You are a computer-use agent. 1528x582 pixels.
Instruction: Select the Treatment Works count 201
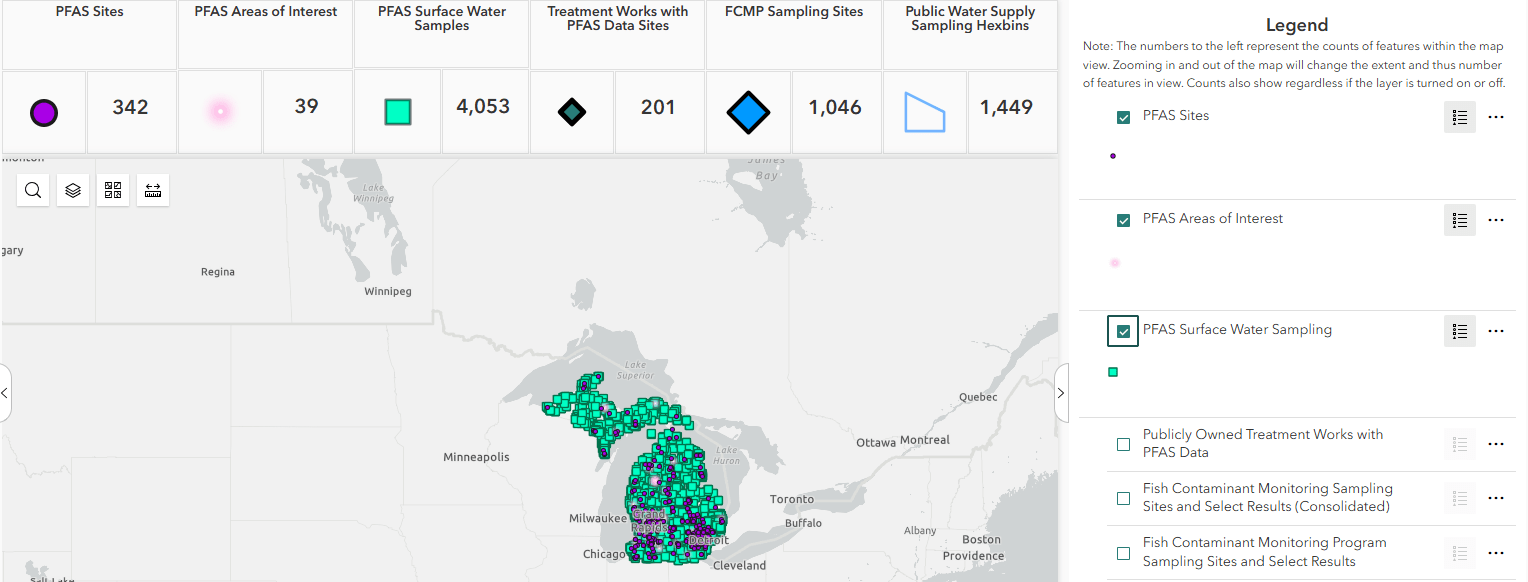pyautogui.click(x=658, y=107)
